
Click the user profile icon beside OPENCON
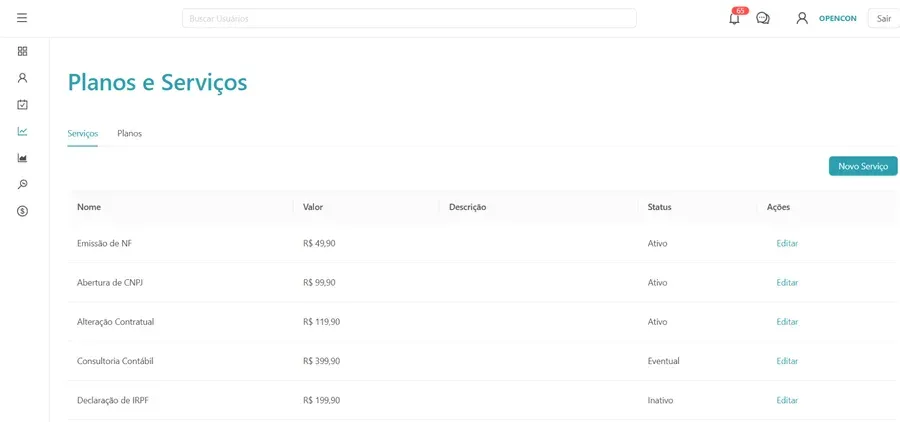point(802,18)
